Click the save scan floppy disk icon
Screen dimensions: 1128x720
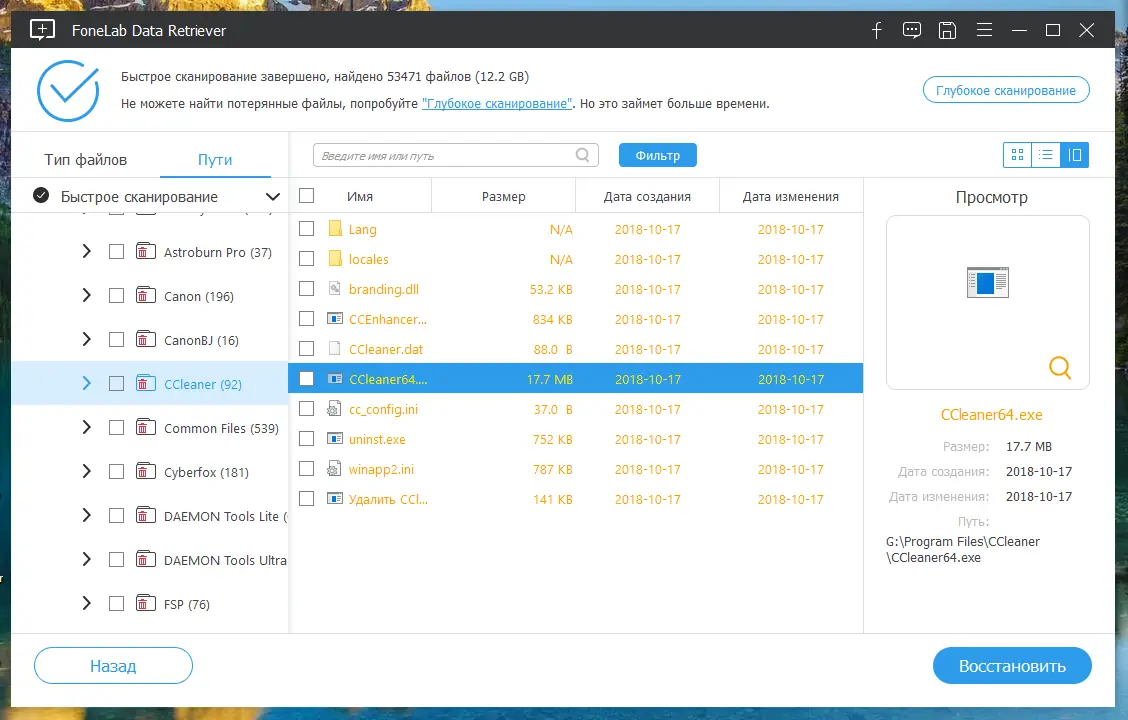click(947, 30)
